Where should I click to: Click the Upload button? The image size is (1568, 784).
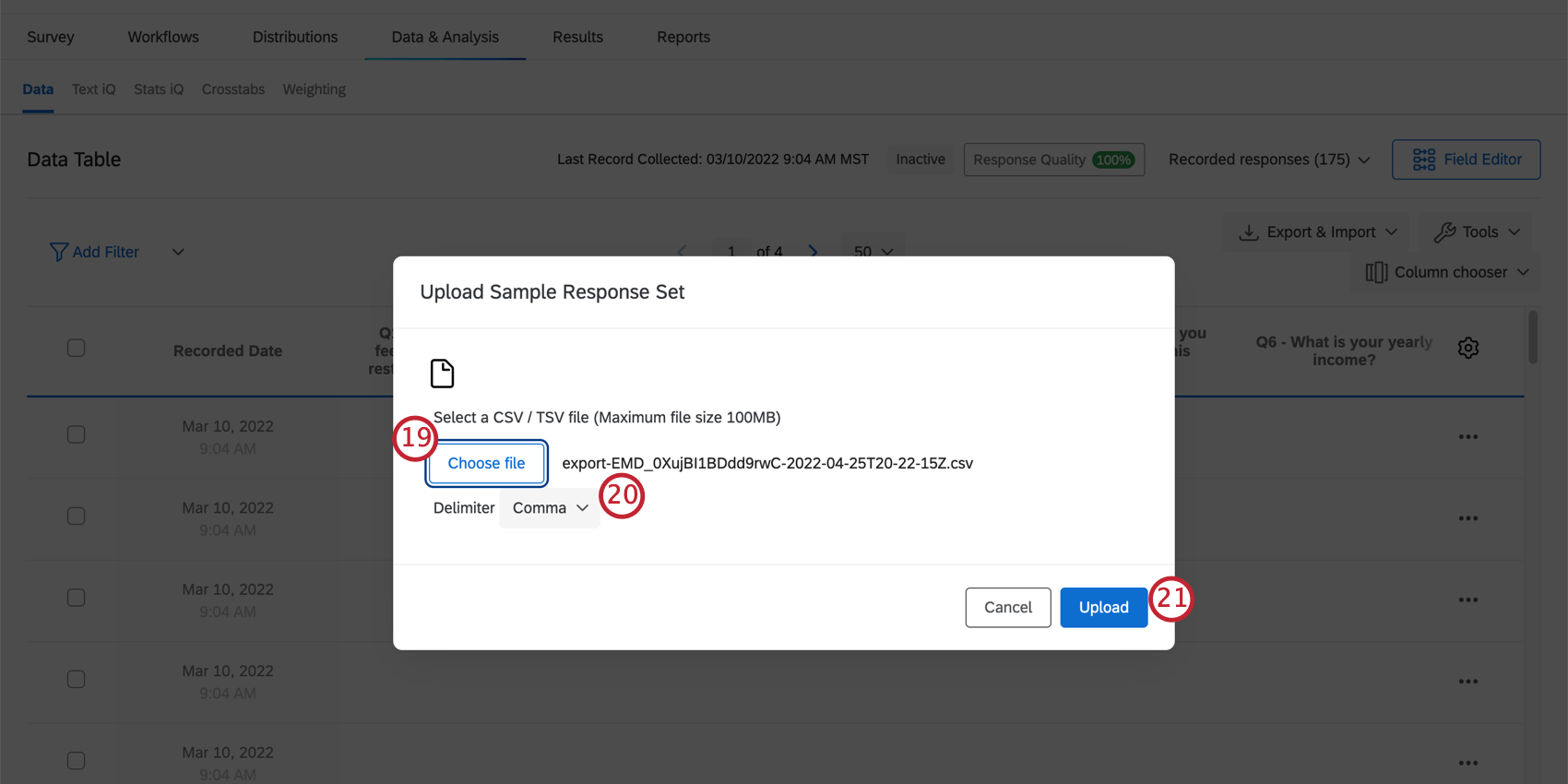[1104, 608]
